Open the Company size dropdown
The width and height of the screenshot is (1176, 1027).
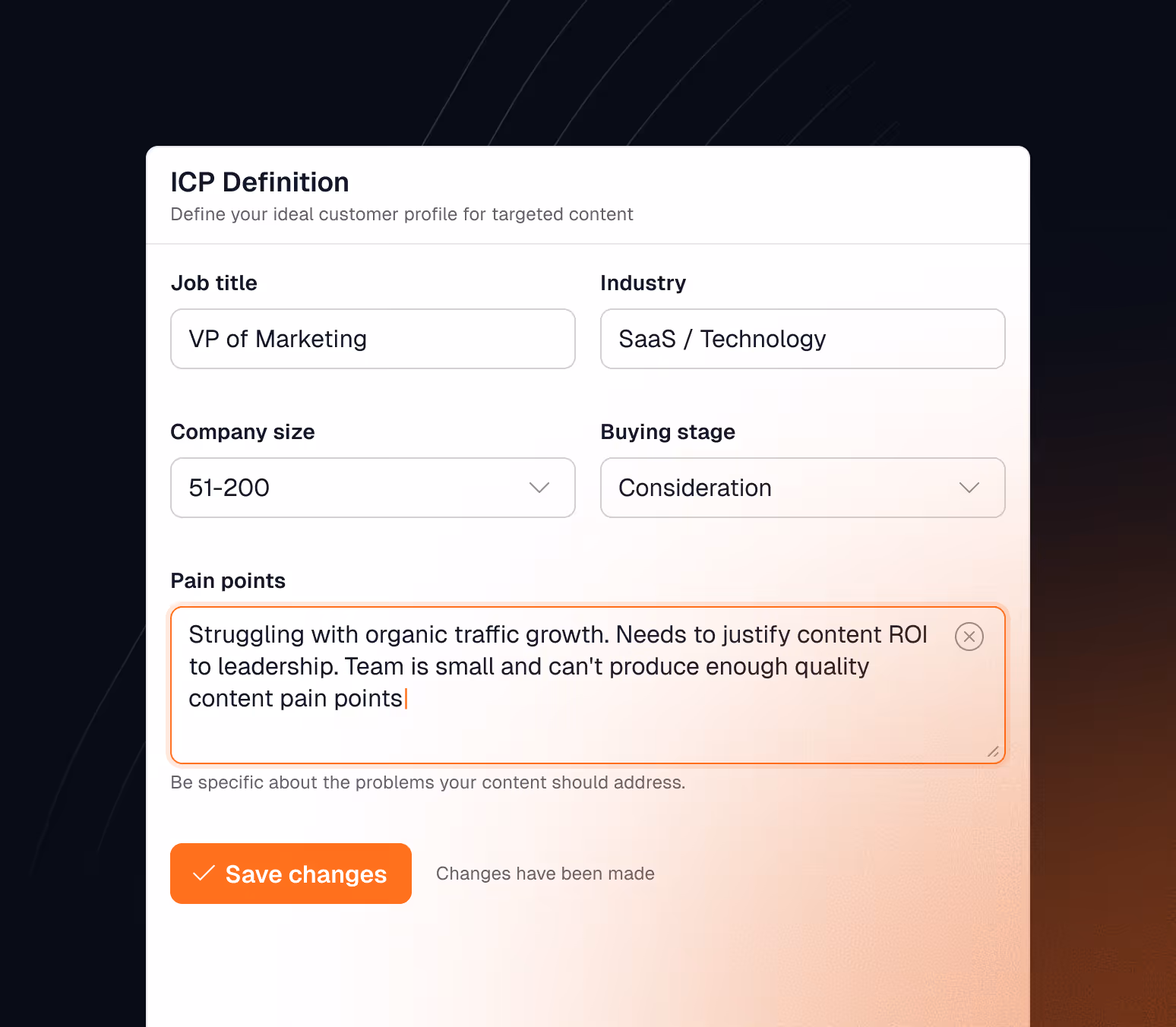point(372,488)
